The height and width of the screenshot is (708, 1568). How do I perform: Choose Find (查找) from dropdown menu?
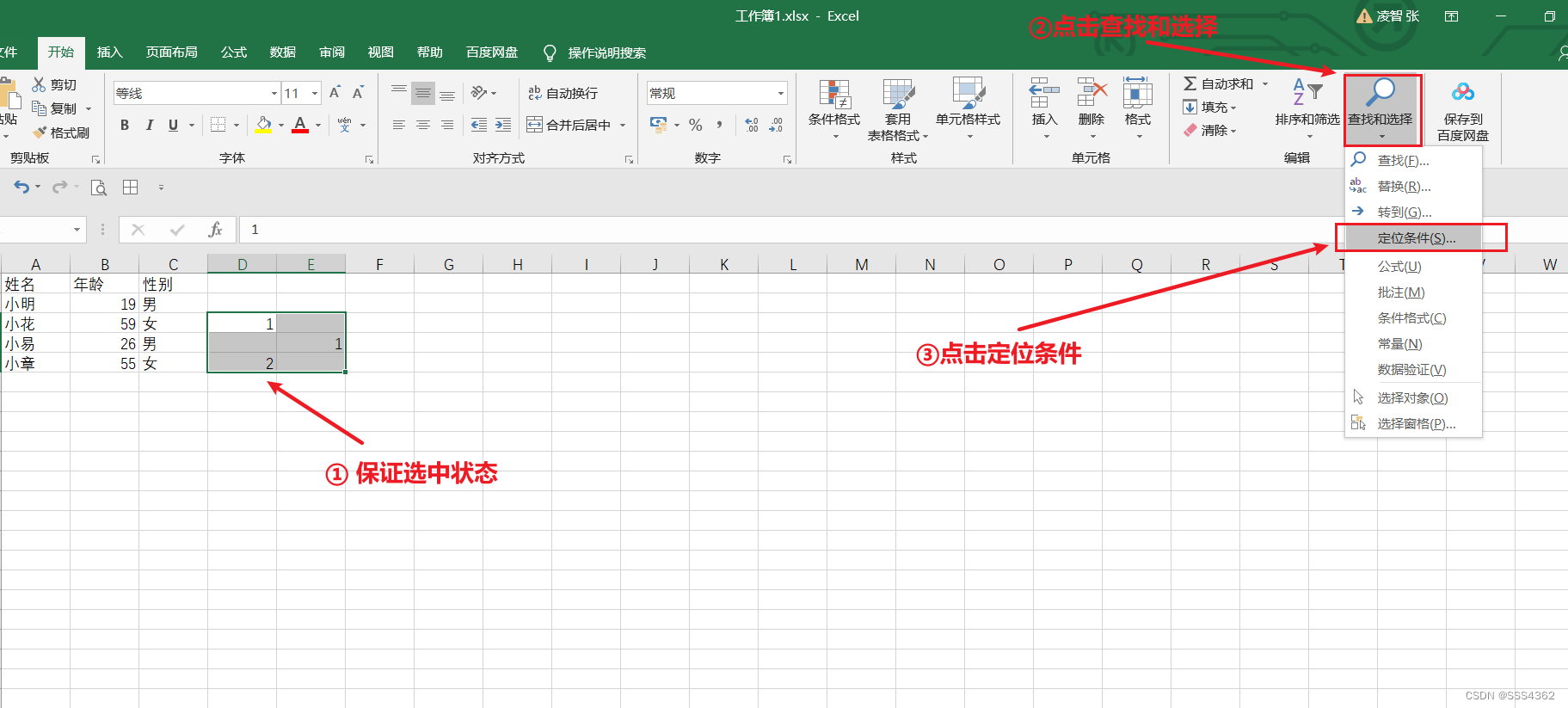1413,160
